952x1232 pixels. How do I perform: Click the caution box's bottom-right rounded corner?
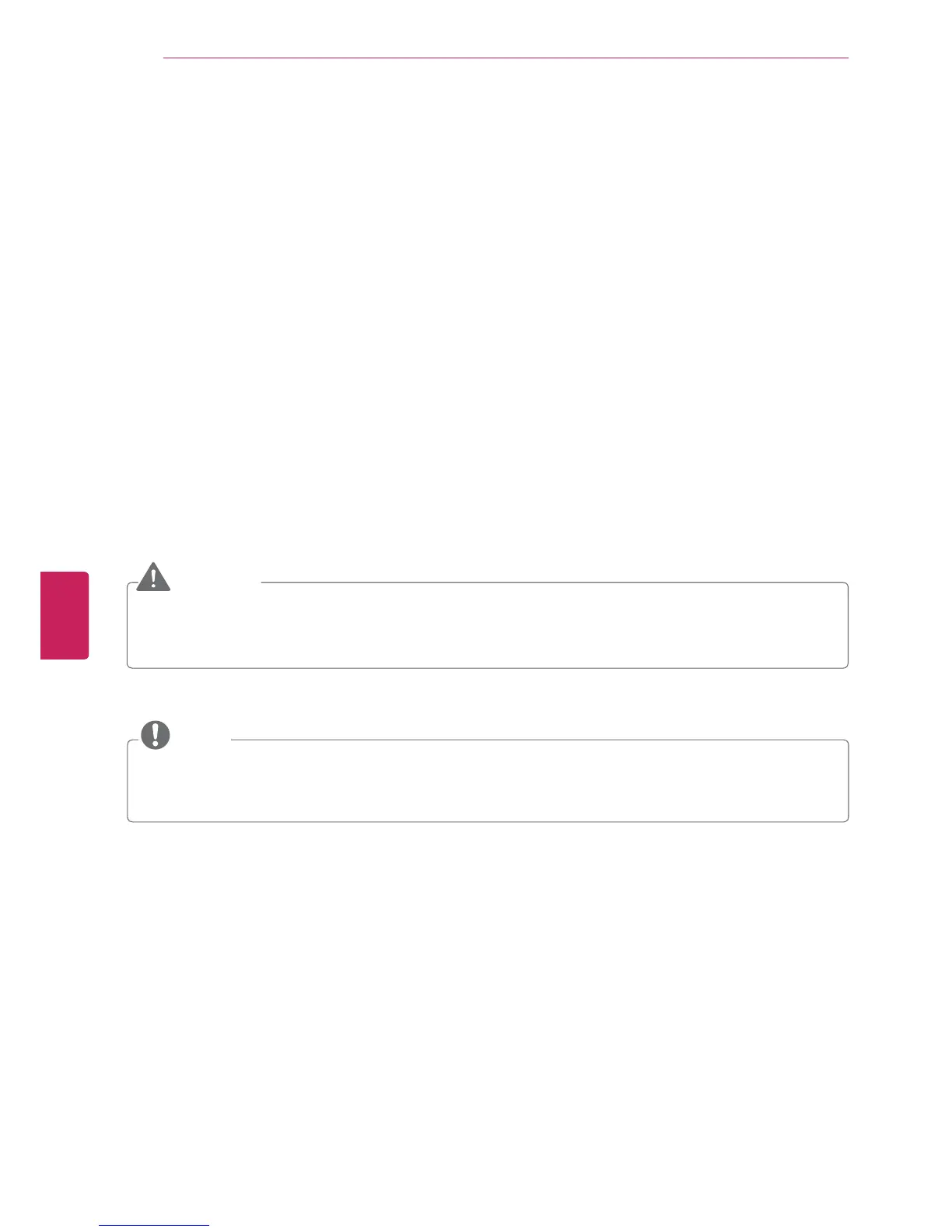pyautogui.click(x=845, y=666)
